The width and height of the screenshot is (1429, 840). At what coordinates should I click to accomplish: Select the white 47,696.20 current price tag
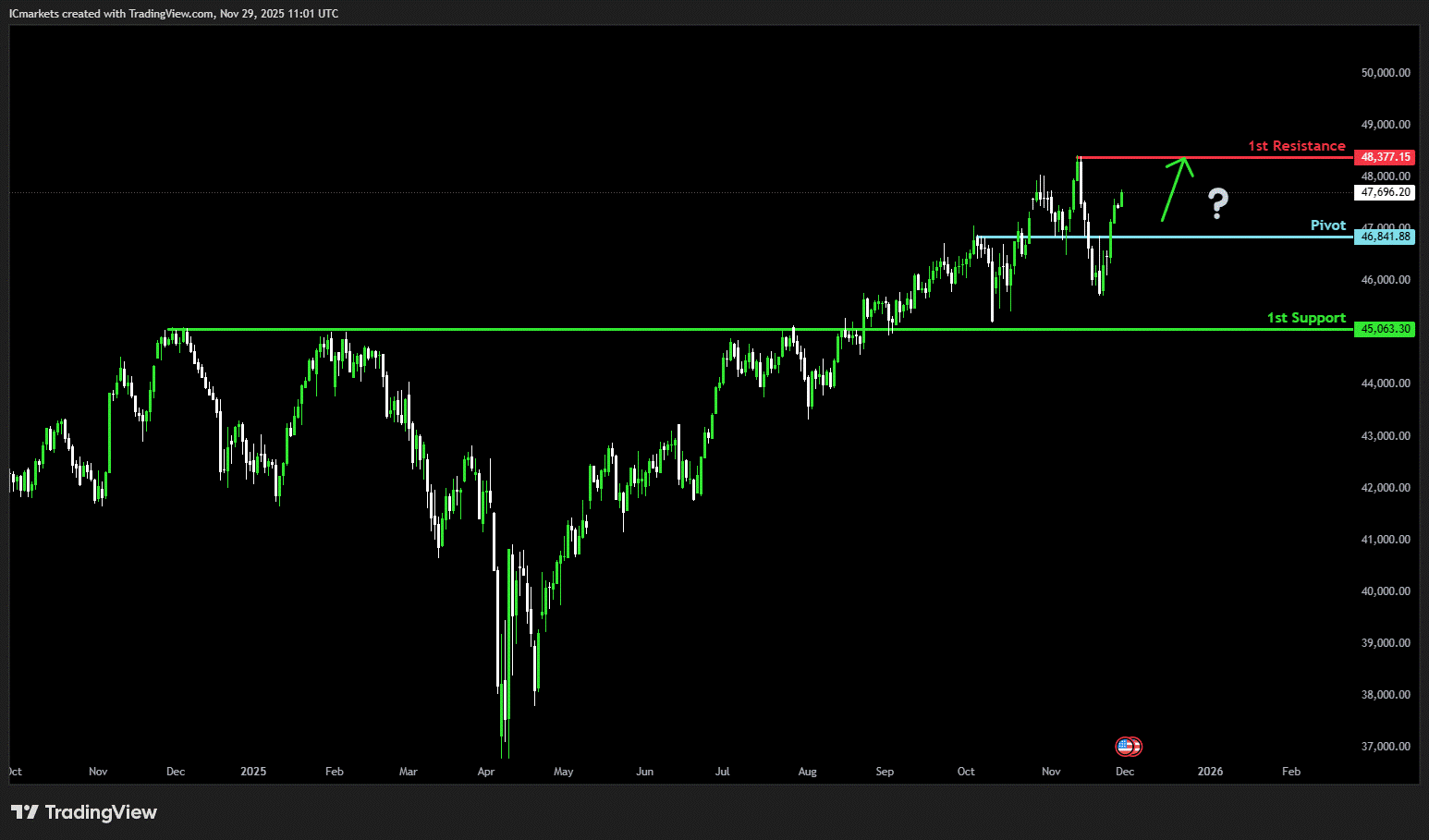coord(1385,193)
